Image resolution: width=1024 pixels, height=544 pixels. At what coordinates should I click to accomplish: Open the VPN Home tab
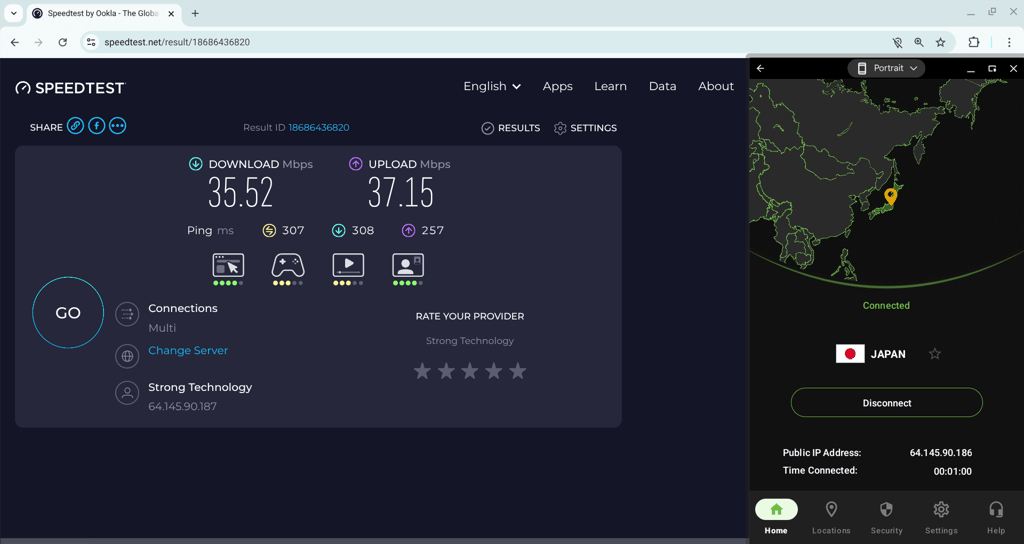(x=776, y=517)
